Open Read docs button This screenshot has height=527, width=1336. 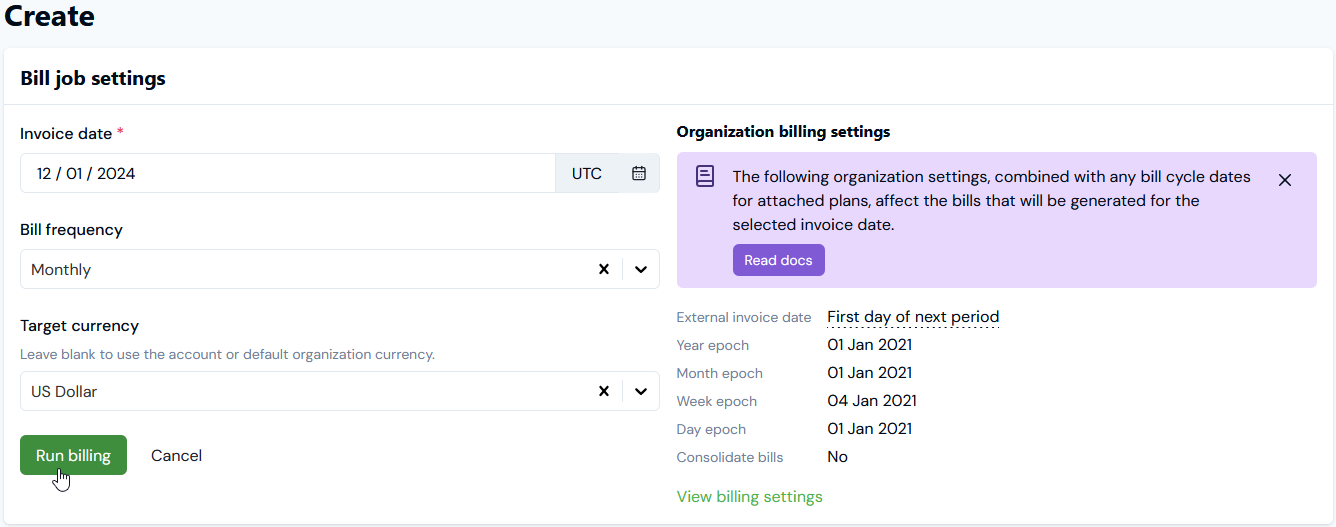click(x=778, y=260)
